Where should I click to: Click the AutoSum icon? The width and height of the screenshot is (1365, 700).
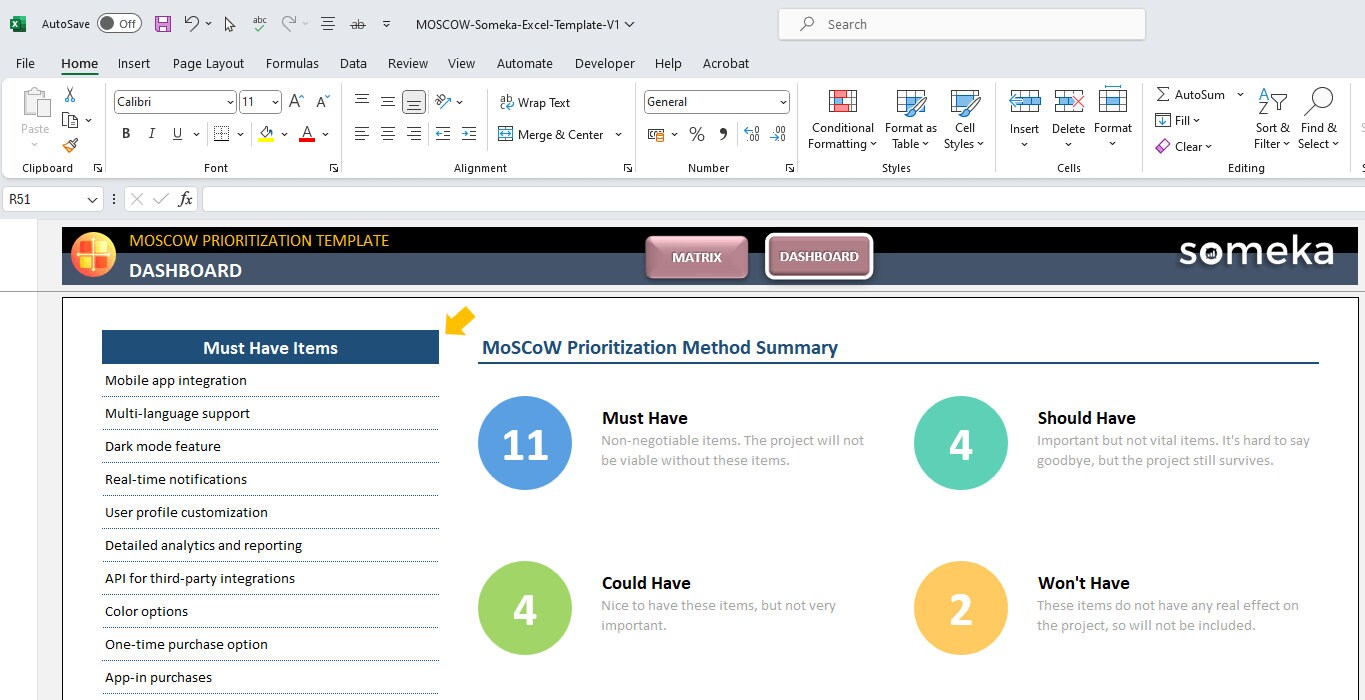(1190, 94)
